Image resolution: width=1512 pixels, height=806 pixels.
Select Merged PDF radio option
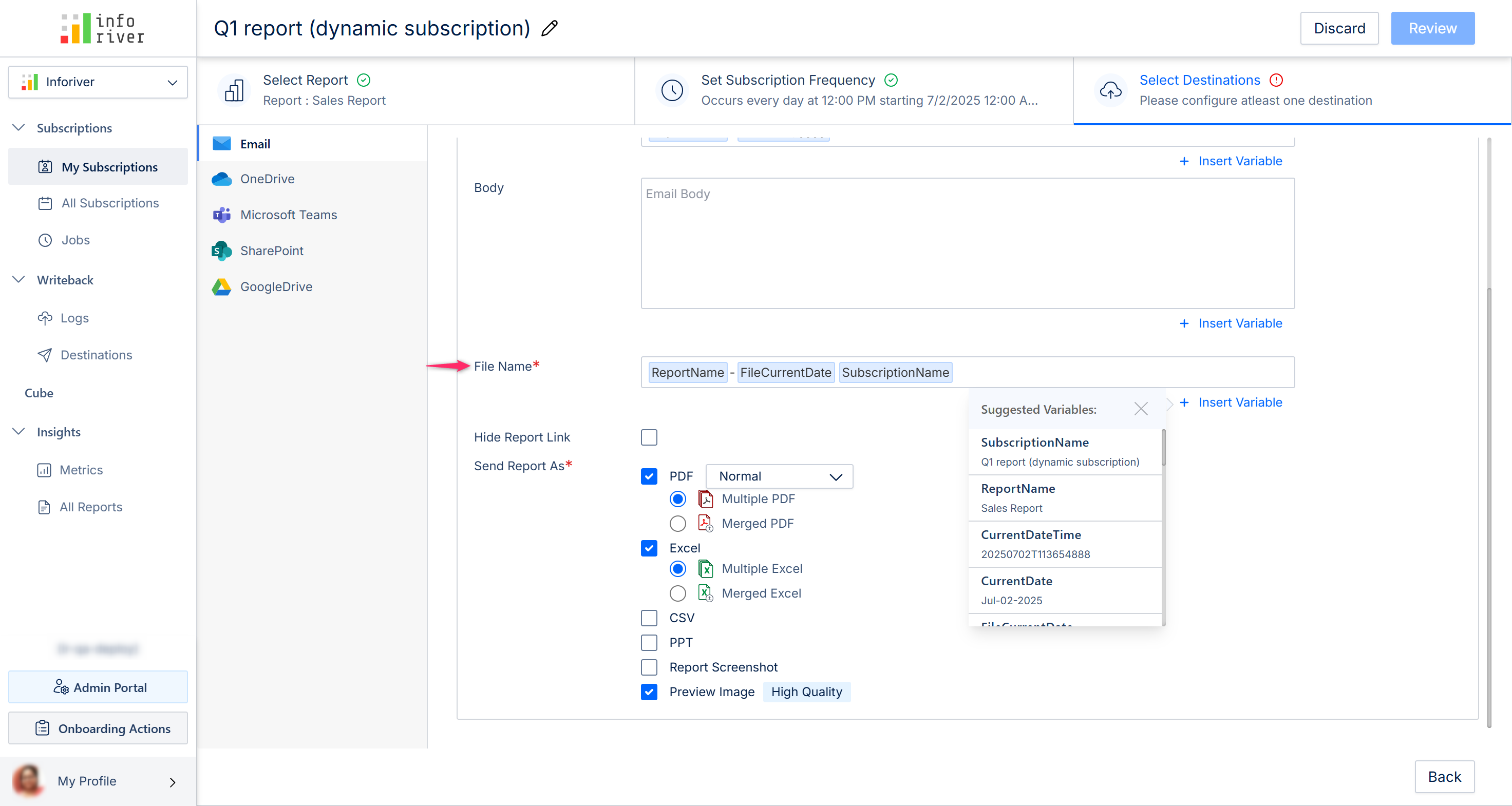click(677, 523)
